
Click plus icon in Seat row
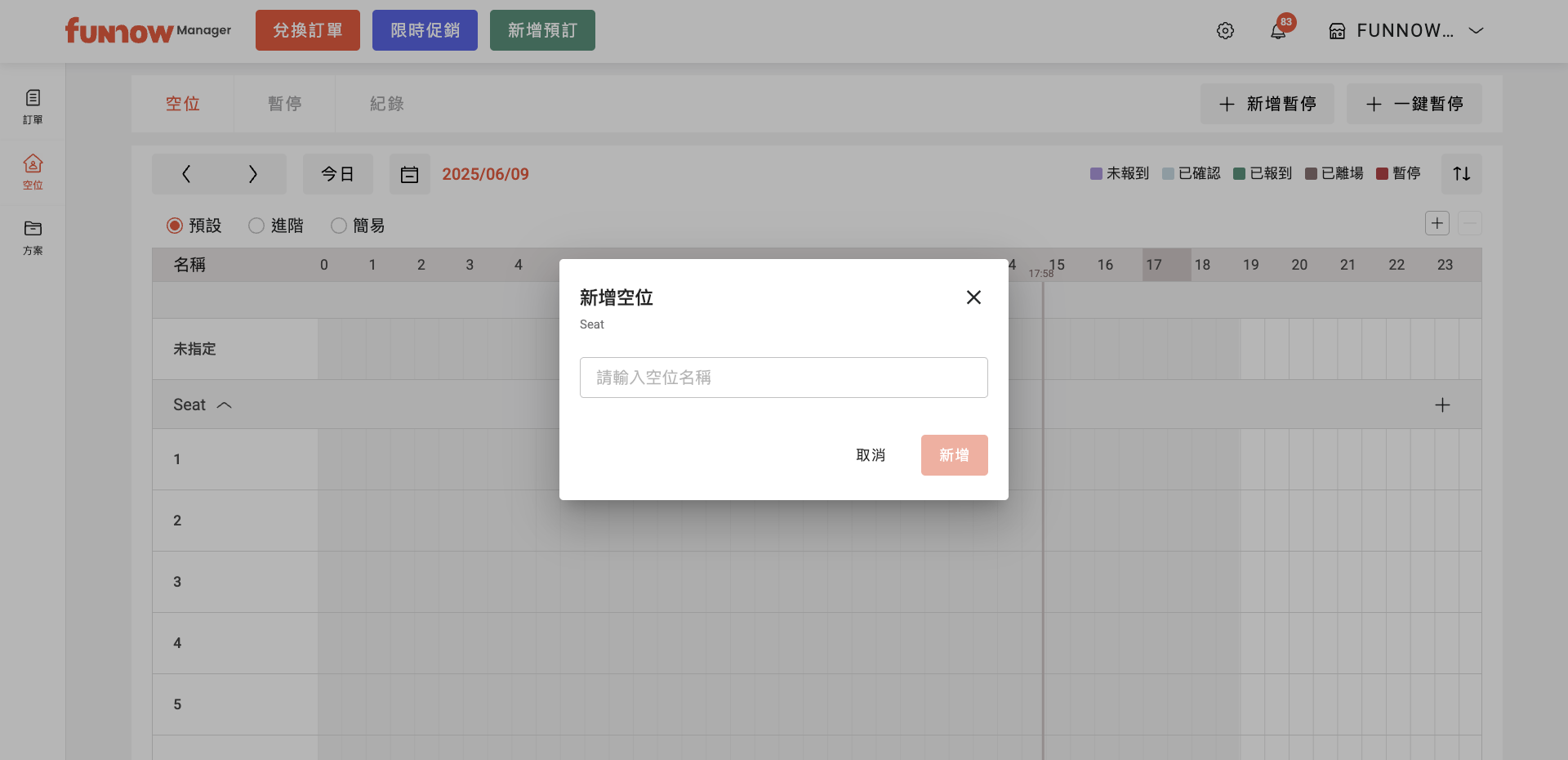1442,405
